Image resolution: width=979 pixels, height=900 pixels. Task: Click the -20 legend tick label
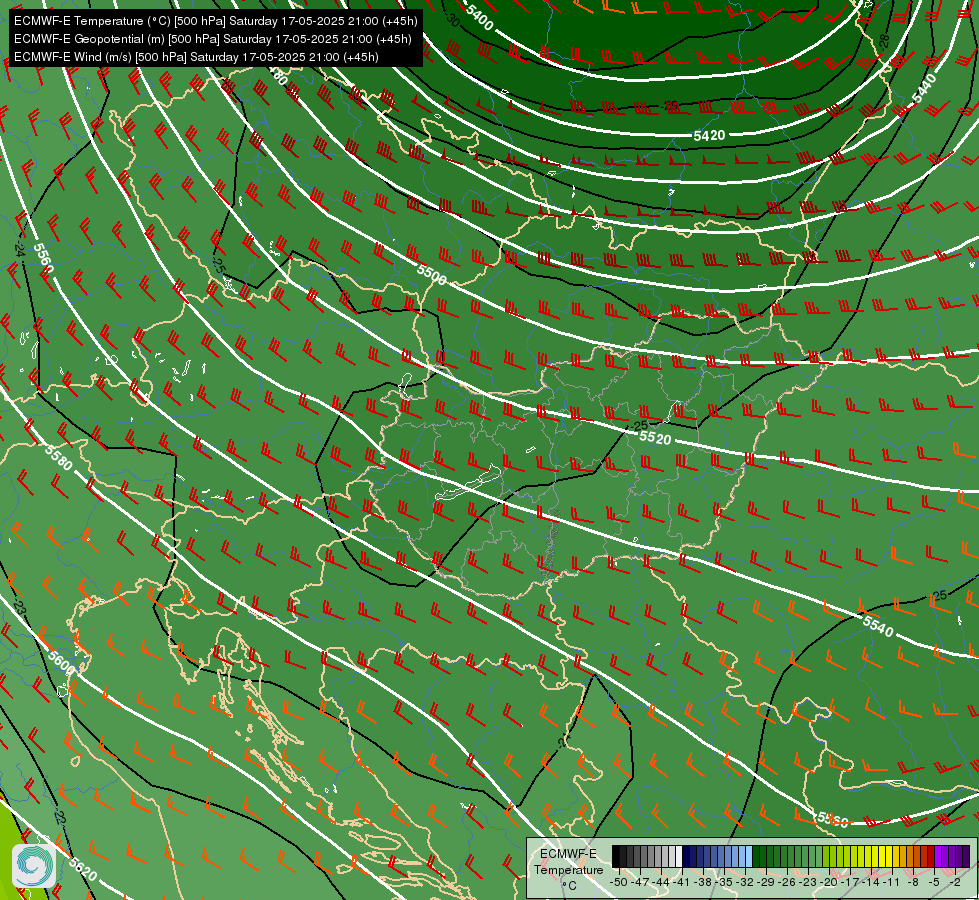click(829, 883)
